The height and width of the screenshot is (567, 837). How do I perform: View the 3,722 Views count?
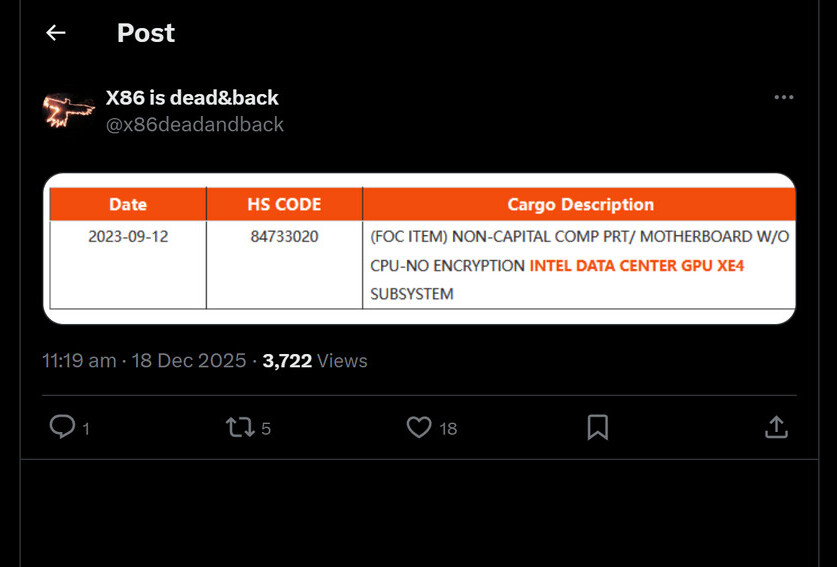point(315,361)
